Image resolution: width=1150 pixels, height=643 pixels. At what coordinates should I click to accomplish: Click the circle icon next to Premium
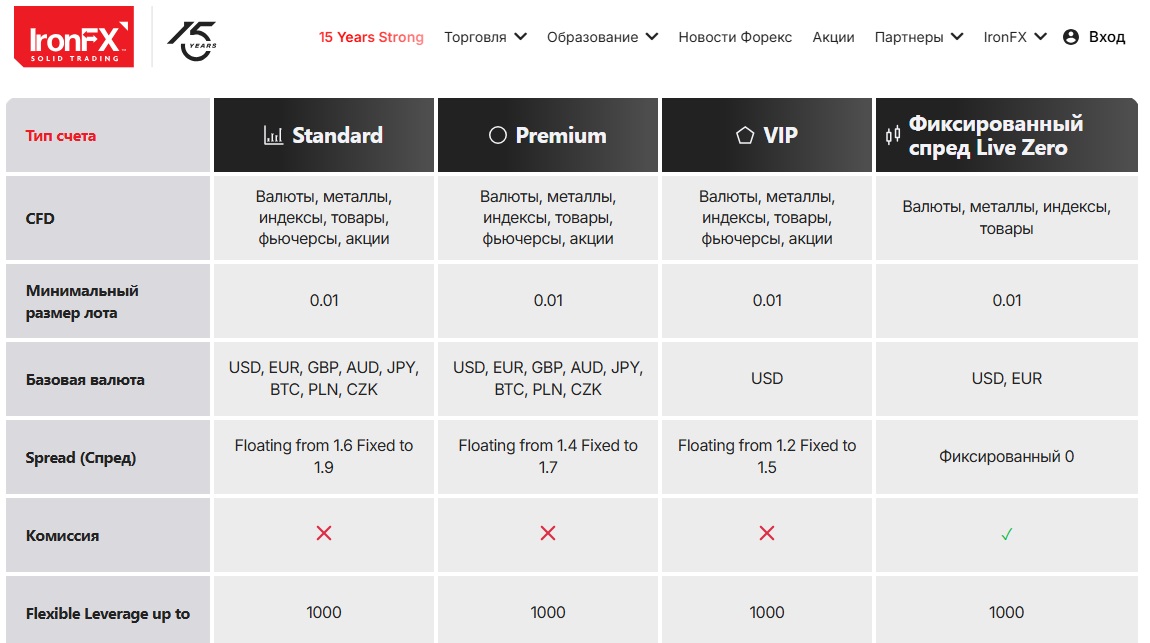(497, 135)
